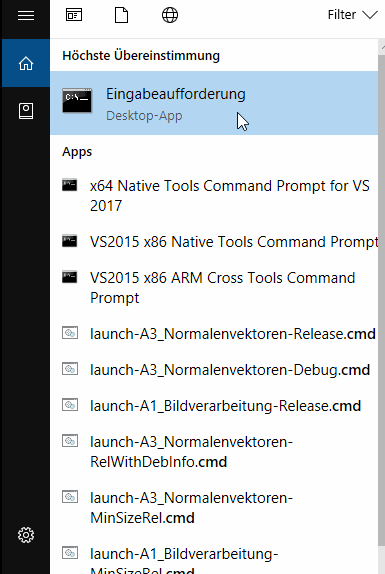Open launch-A1_Bildverarbeitung-Release.cmd
The height and width of the screenshot is (574, 385).
214,406
